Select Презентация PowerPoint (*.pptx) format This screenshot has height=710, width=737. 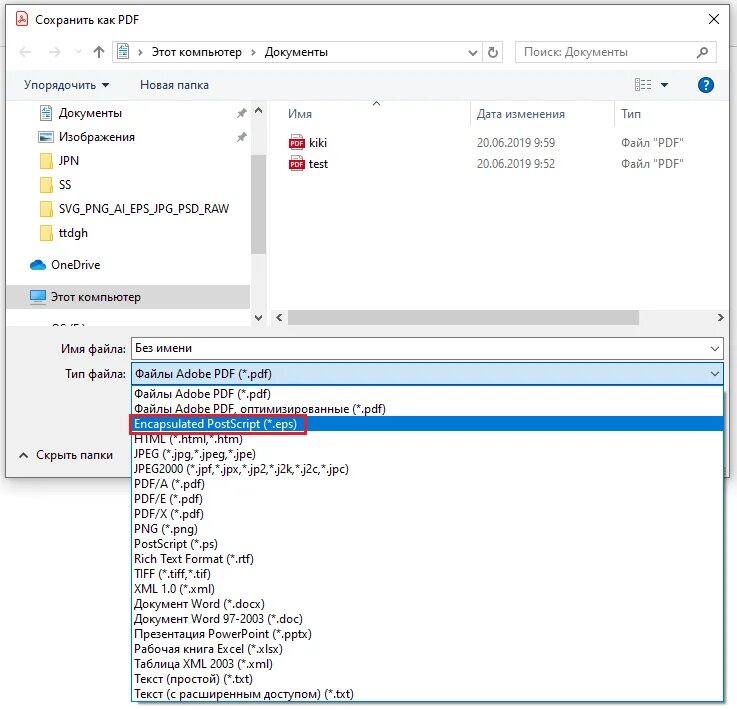pyautogui.click(x=427, y=634)
